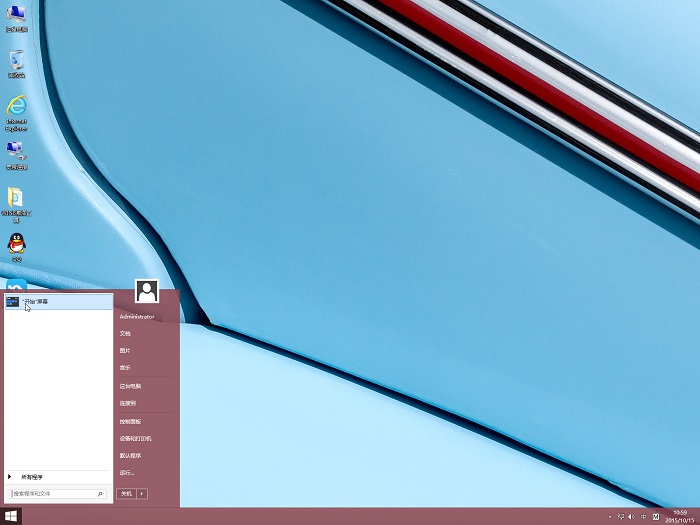Open the arrow next to 关机 button
Screen dimensions: 700x525
[143, 493]
